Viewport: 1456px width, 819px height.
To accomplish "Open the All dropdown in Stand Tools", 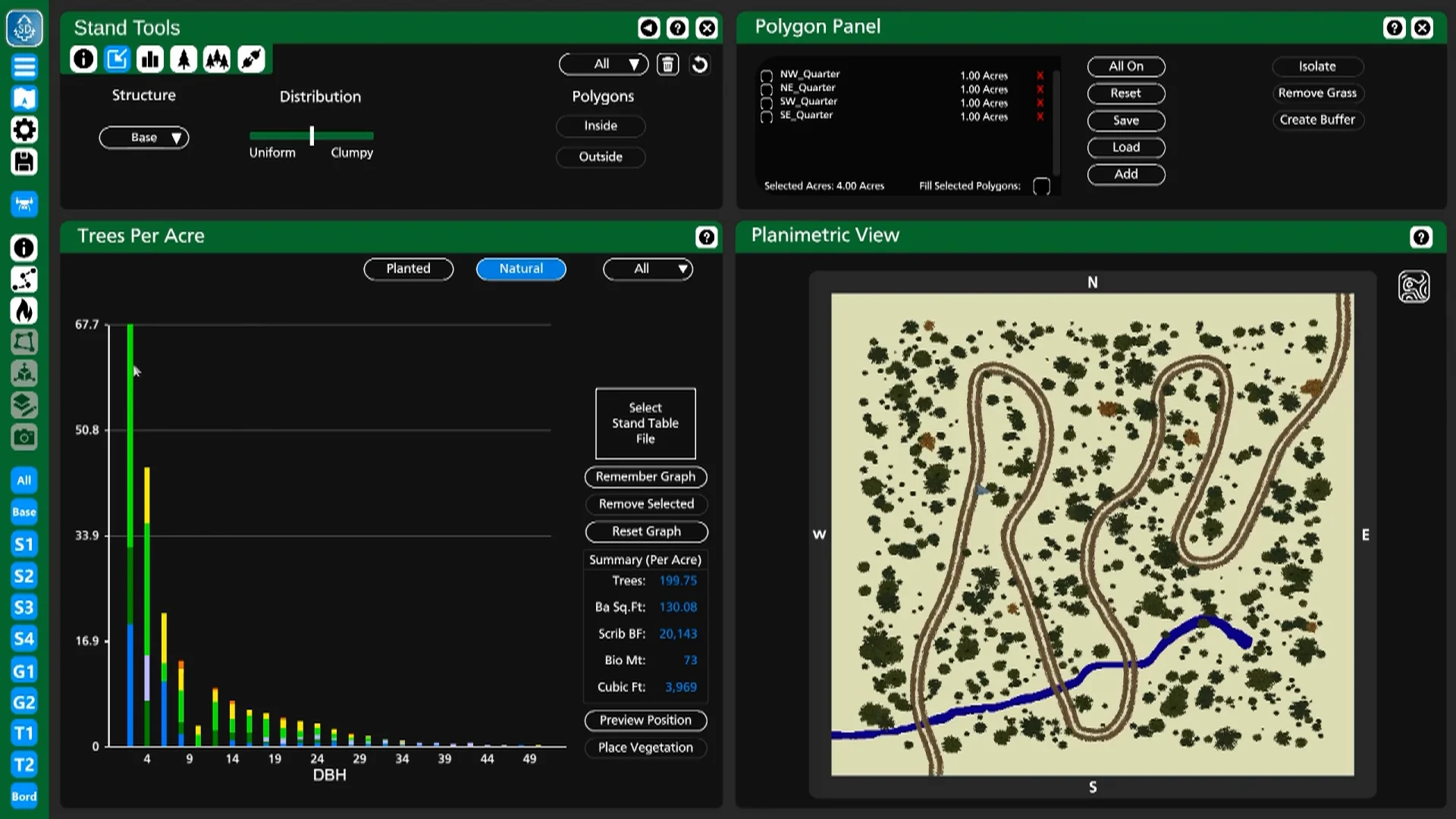I will 604,64.
